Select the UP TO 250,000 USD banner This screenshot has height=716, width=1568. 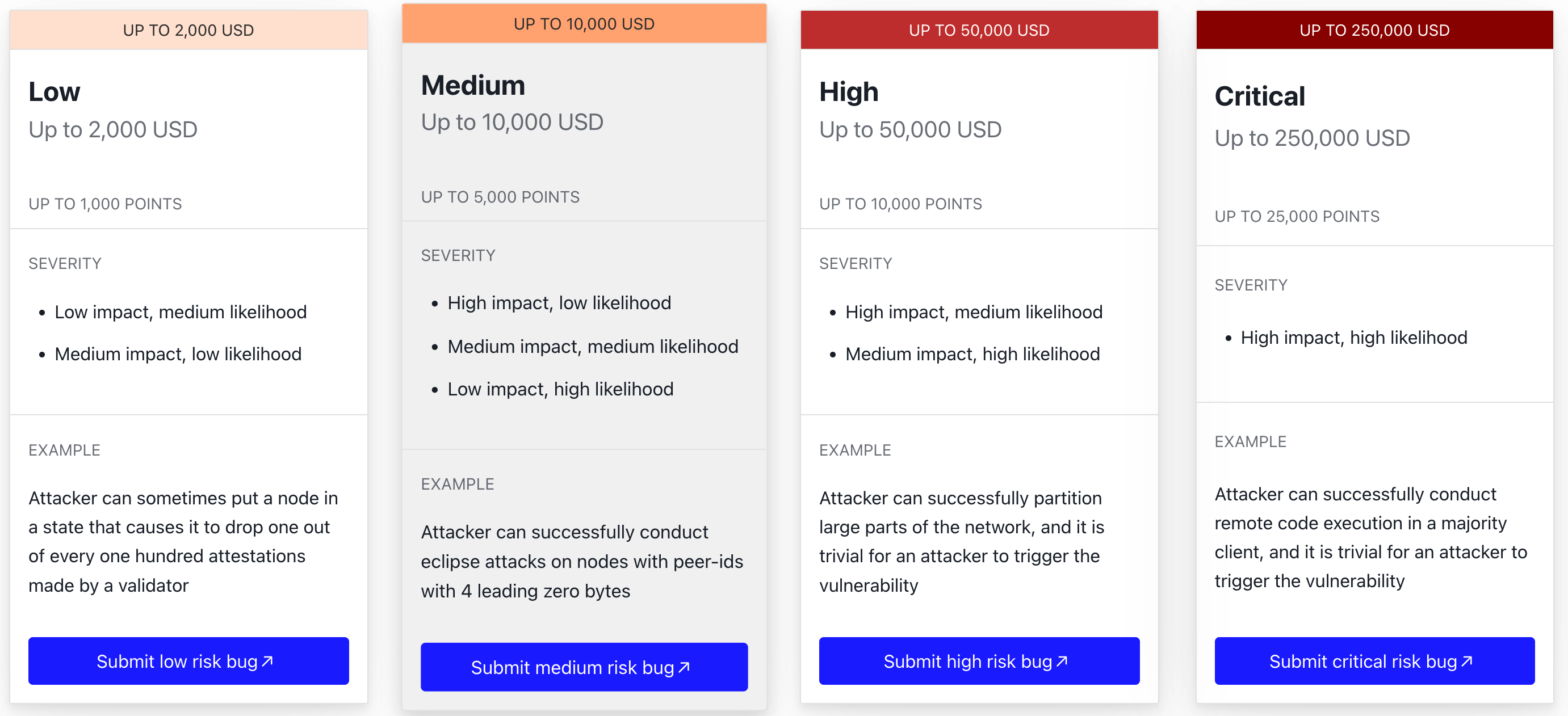coord(1374,30)
